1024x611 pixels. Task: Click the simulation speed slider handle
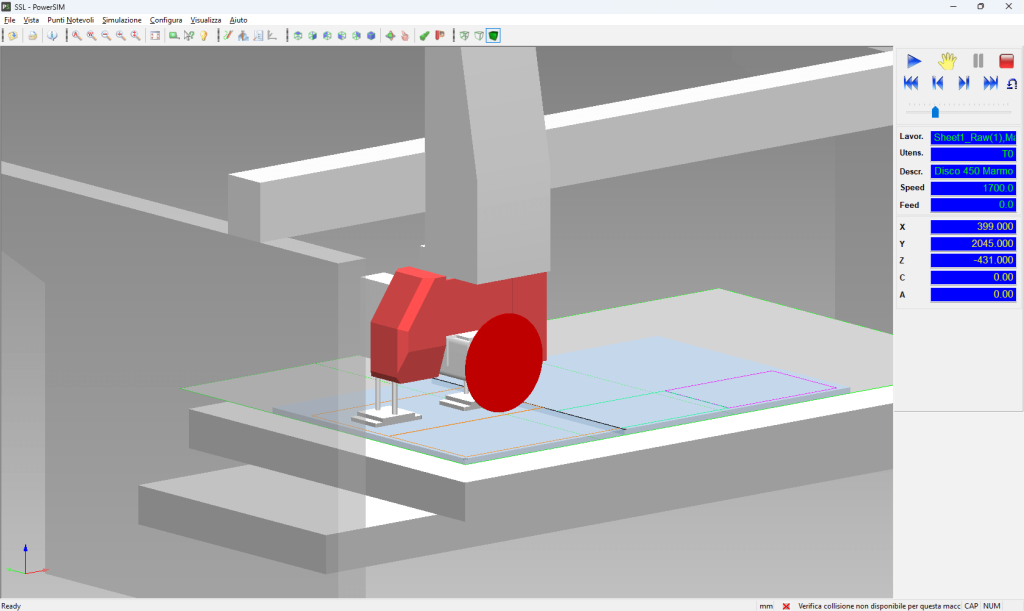coord(935,112)
